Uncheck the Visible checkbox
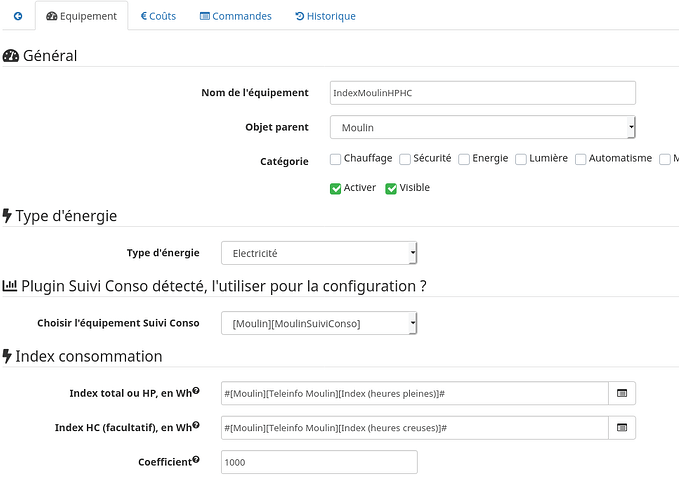Viewport: 679px width, 500px height. (x=391, y=188)
